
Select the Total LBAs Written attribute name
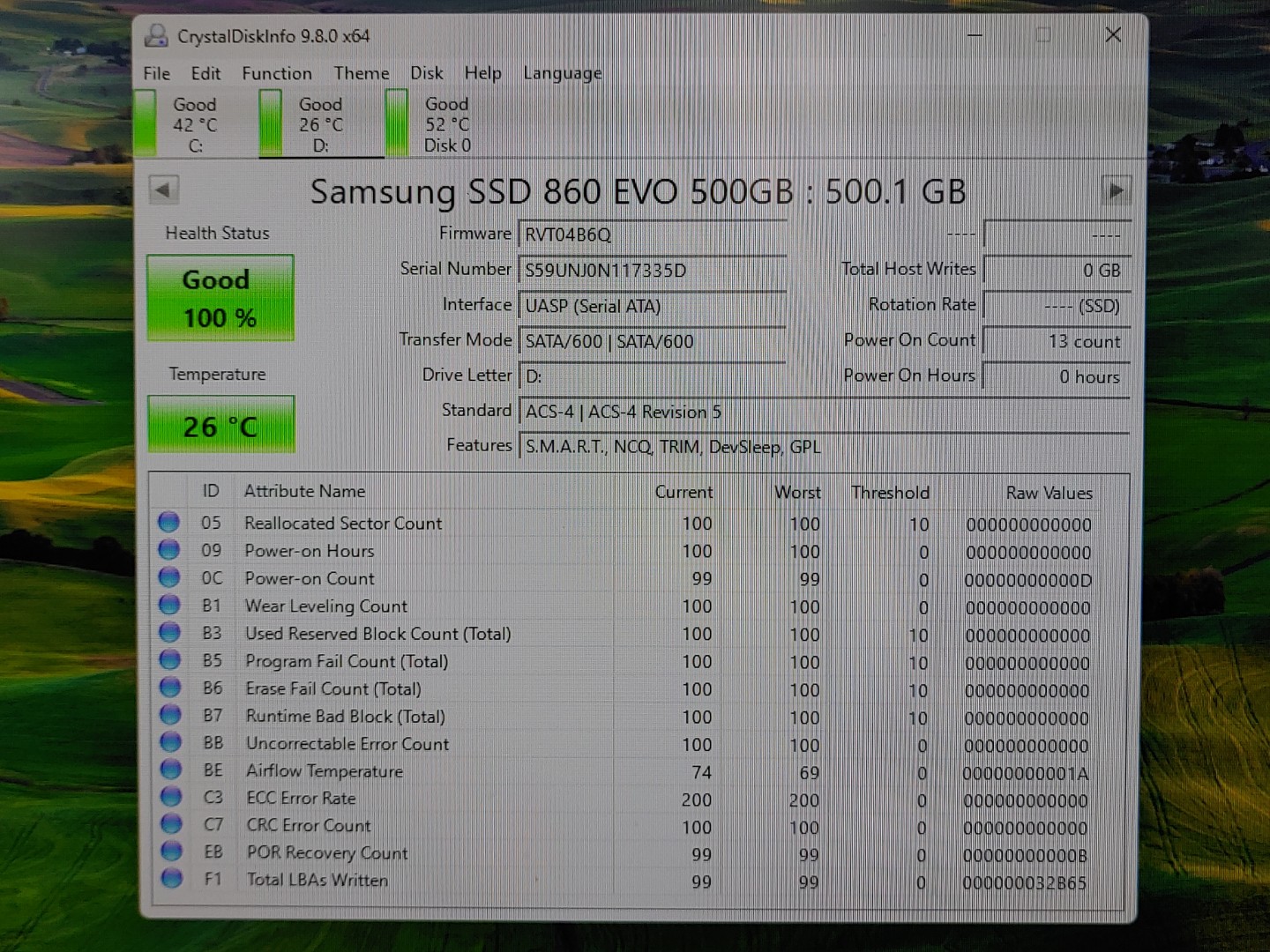[317, 880]
